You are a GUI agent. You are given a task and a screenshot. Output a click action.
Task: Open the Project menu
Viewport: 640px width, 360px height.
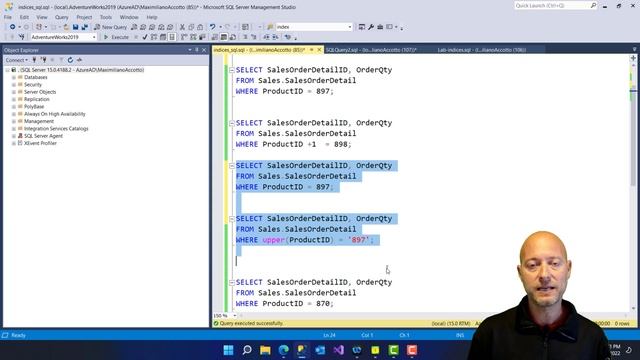pos(84,17)
